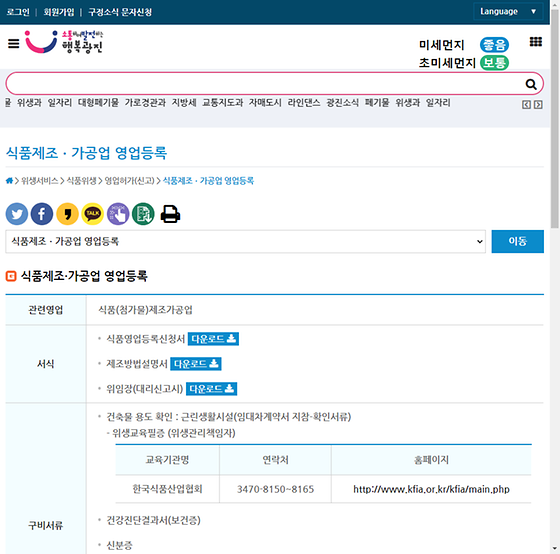560x554 pixels.
Task: Click the 한국식품산업협회 cell
Action: point(168,489)
